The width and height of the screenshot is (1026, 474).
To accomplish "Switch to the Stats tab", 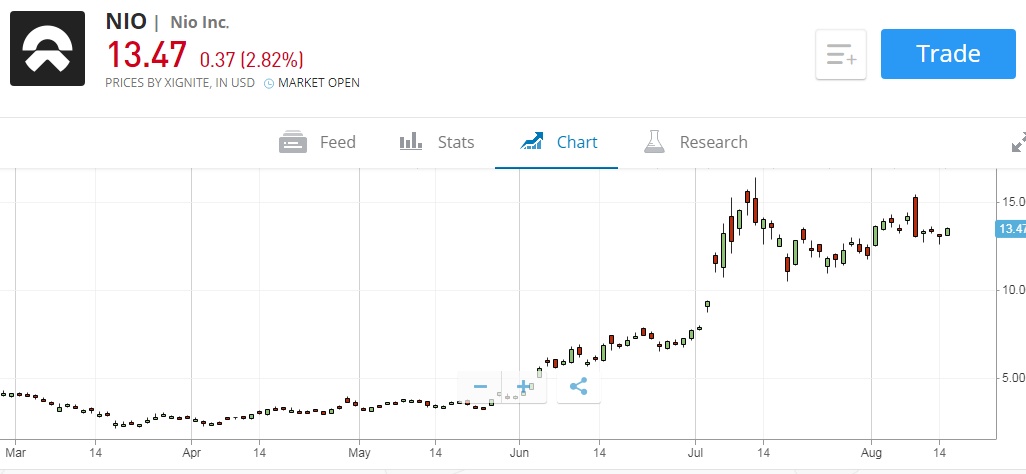I will (x=437, y=142).
